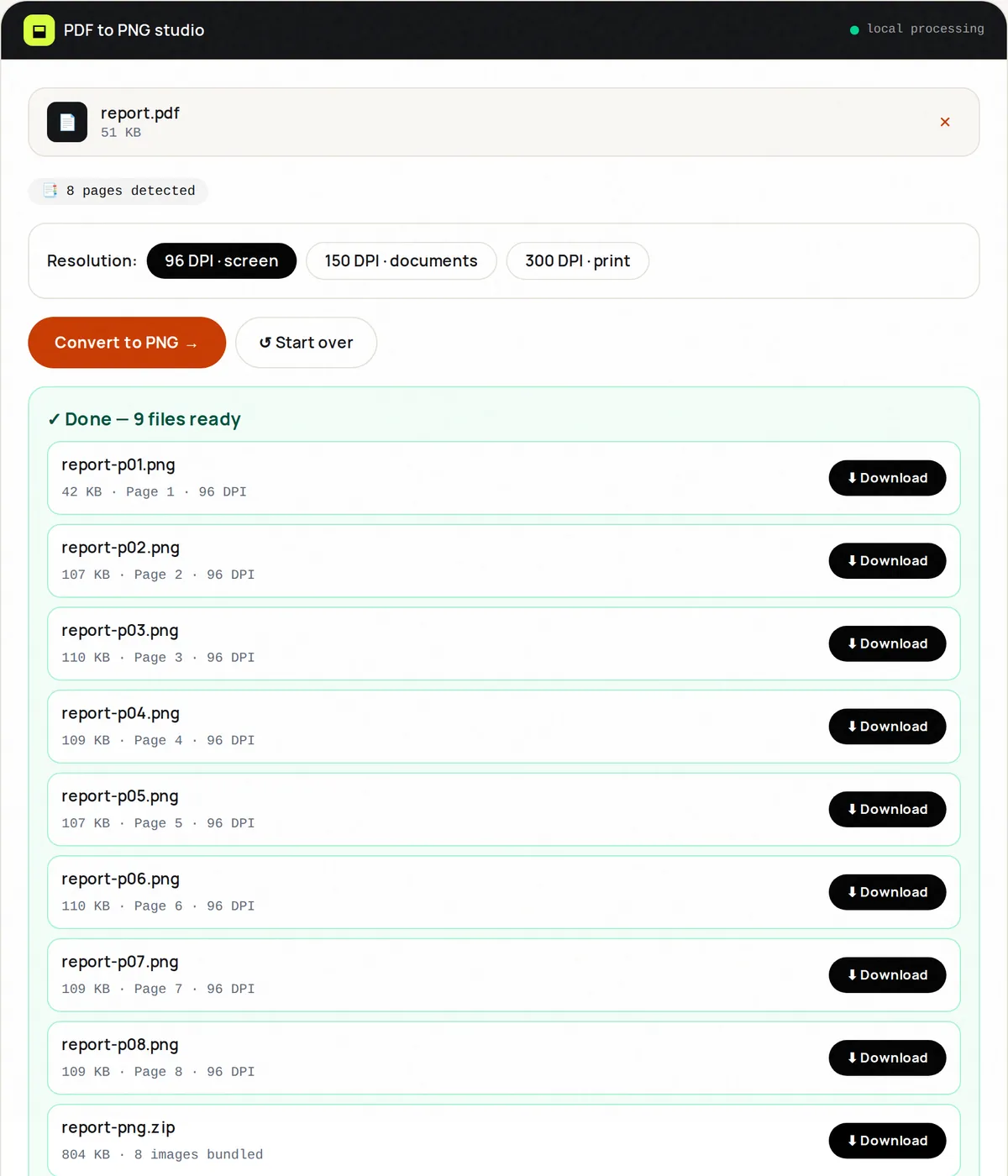Download report-p04.png

(x=887, y=727)
